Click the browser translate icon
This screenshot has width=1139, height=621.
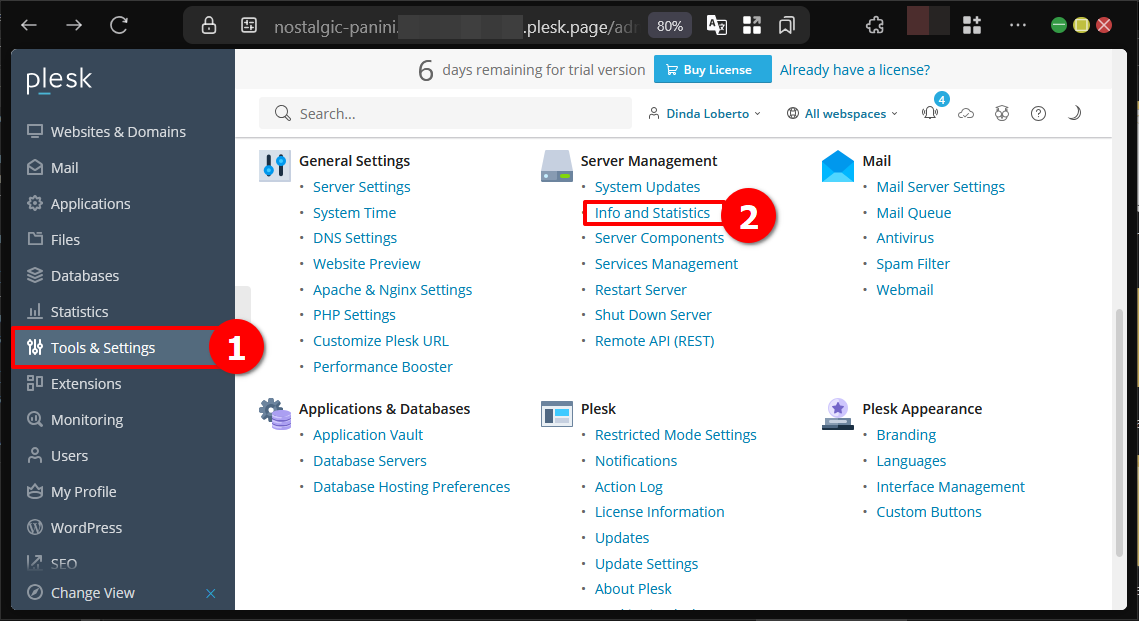coord(716,25)
